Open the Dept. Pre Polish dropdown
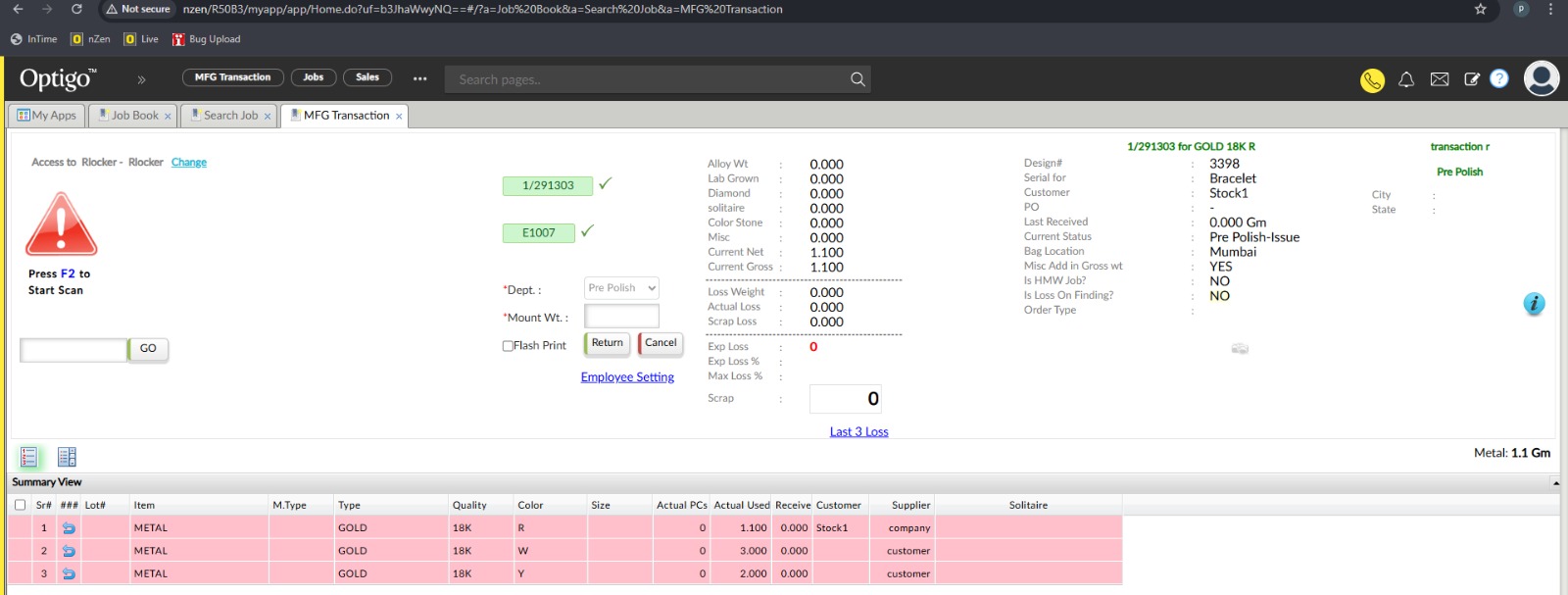 click(x=621, y=288)
